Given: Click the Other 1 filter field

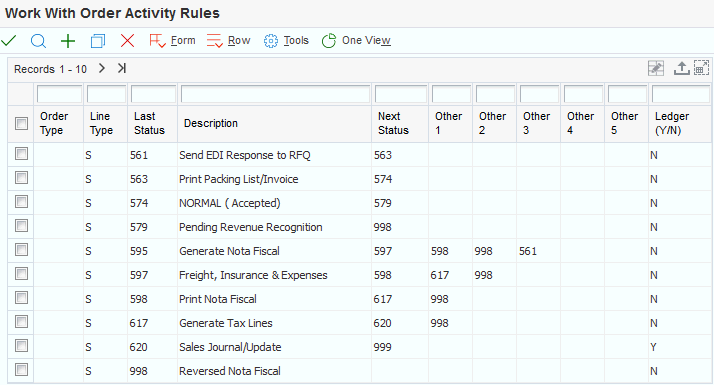Looking at the screenshot, I should (x=451, y=94).
